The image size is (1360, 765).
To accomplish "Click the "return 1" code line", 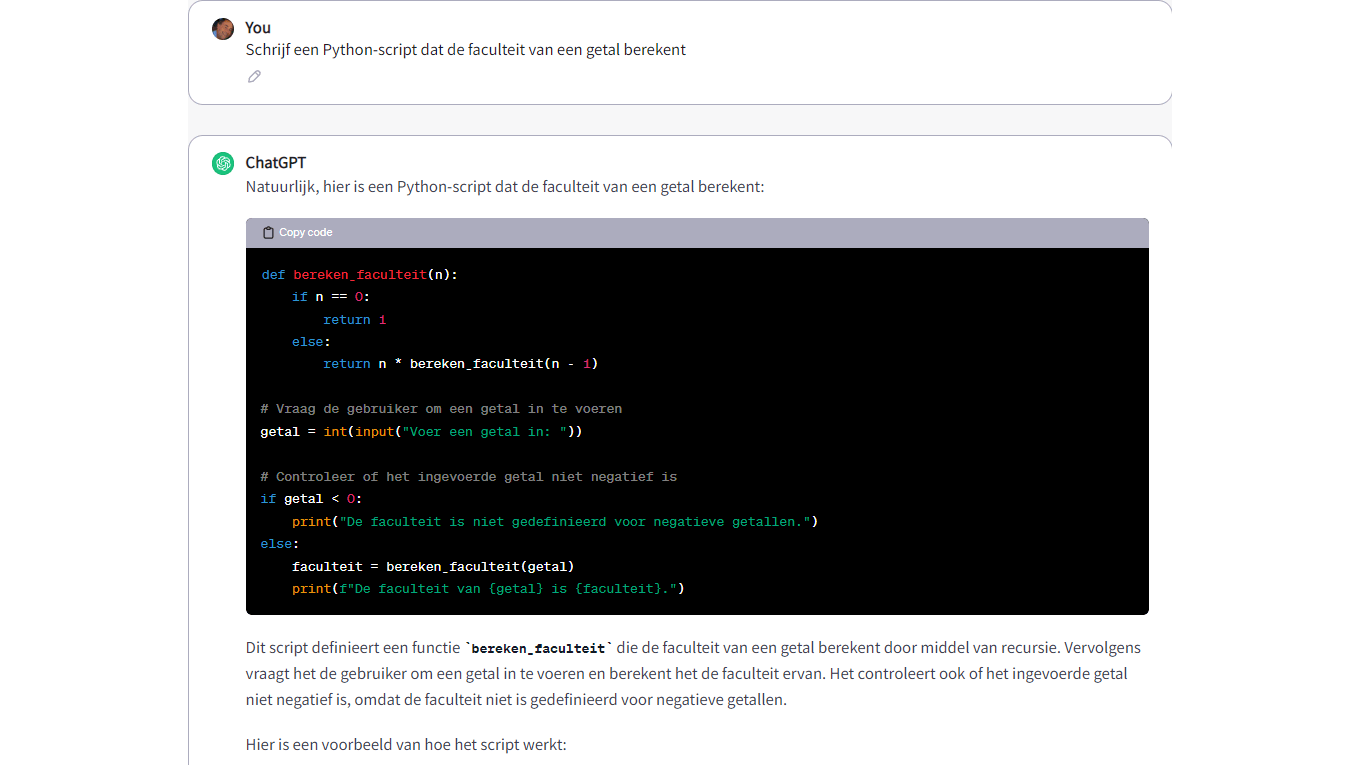I will point(354,320).
